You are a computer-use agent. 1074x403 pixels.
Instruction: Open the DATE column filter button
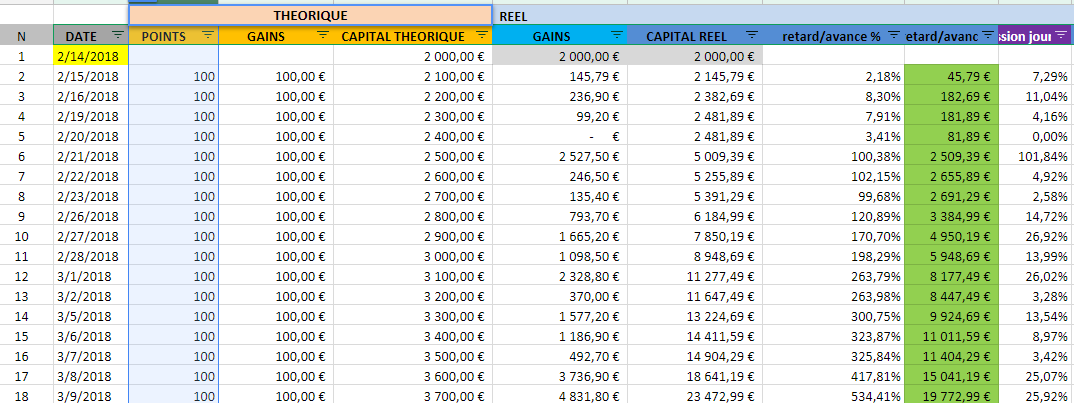pos(118,36)
